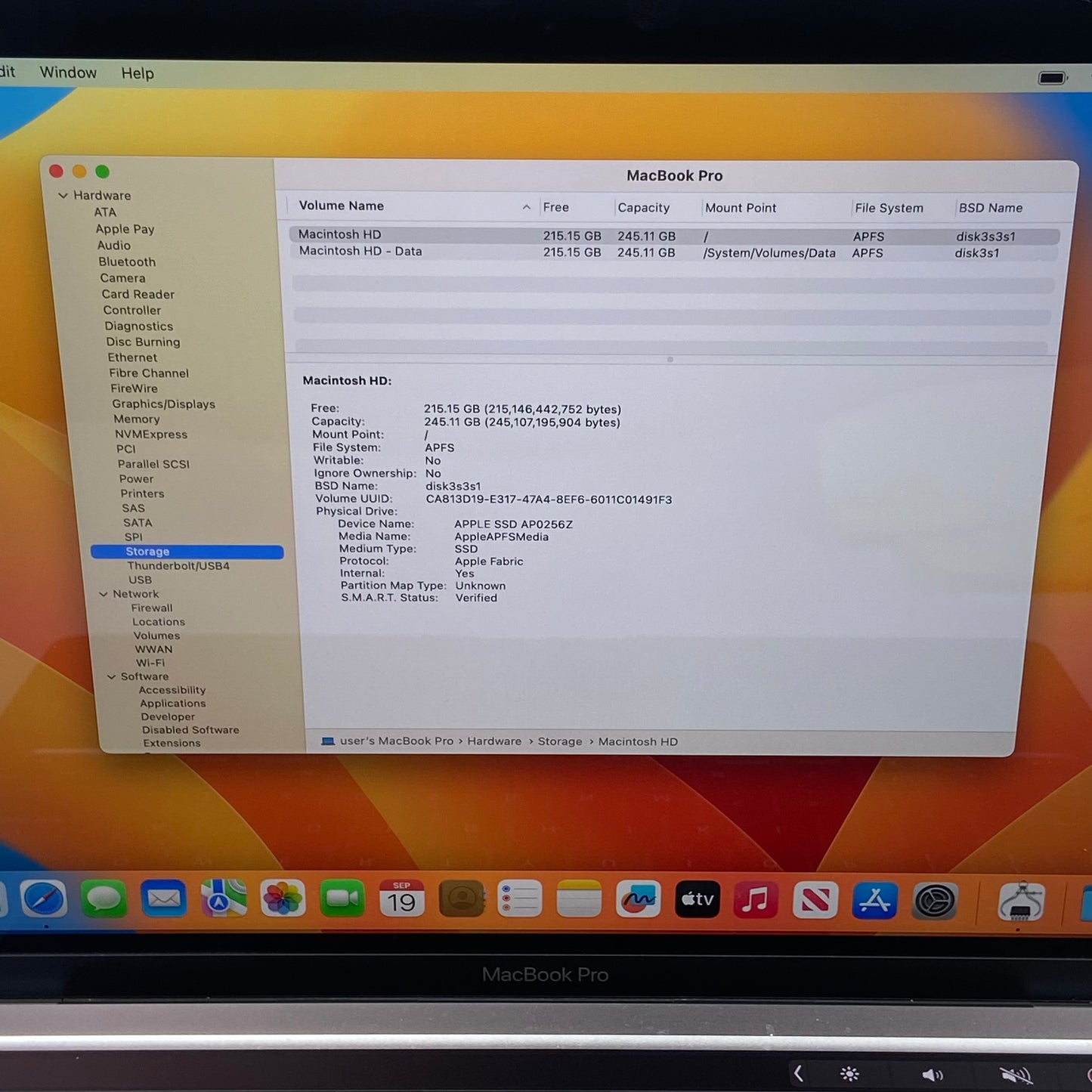Select Firewall under Network
This screenshot has height=1092, width=1092.
click(152, 608)
